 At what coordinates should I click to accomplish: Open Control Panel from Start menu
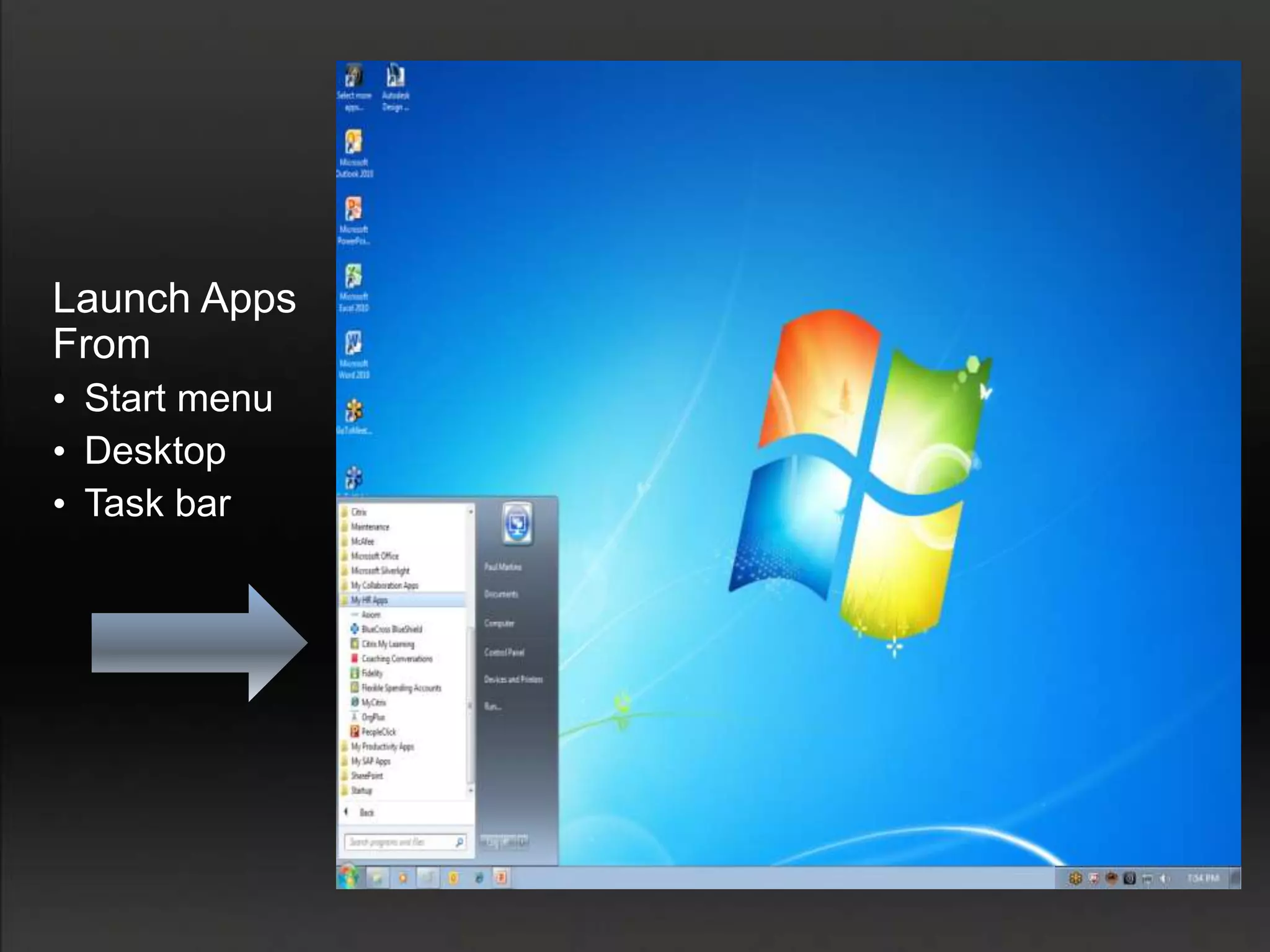[504, 652]
